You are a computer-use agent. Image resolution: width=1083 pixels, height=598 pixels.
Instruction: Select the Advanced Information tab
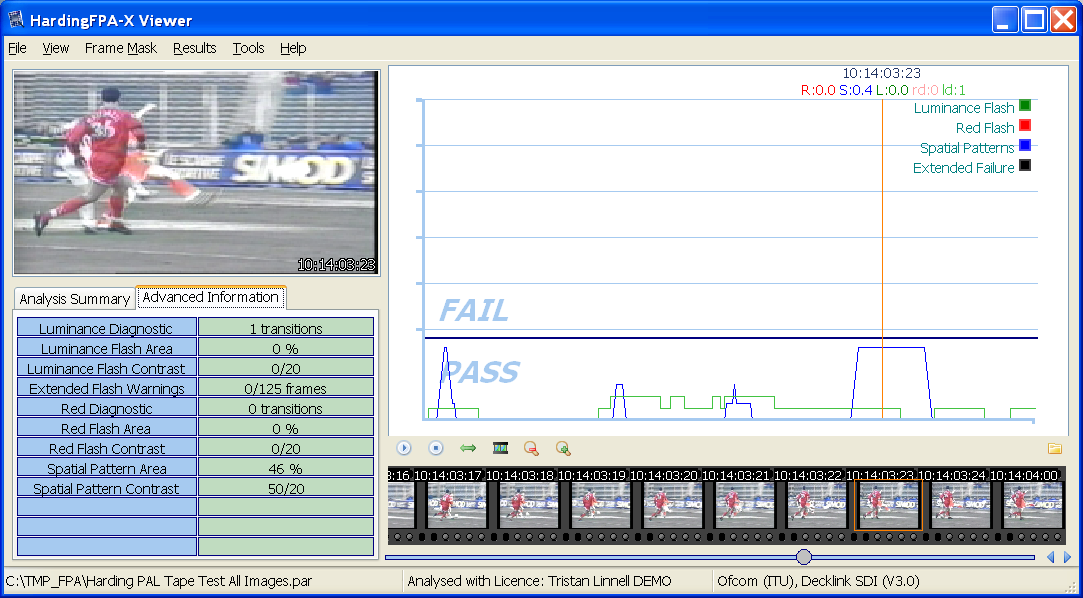coord(211,297)
